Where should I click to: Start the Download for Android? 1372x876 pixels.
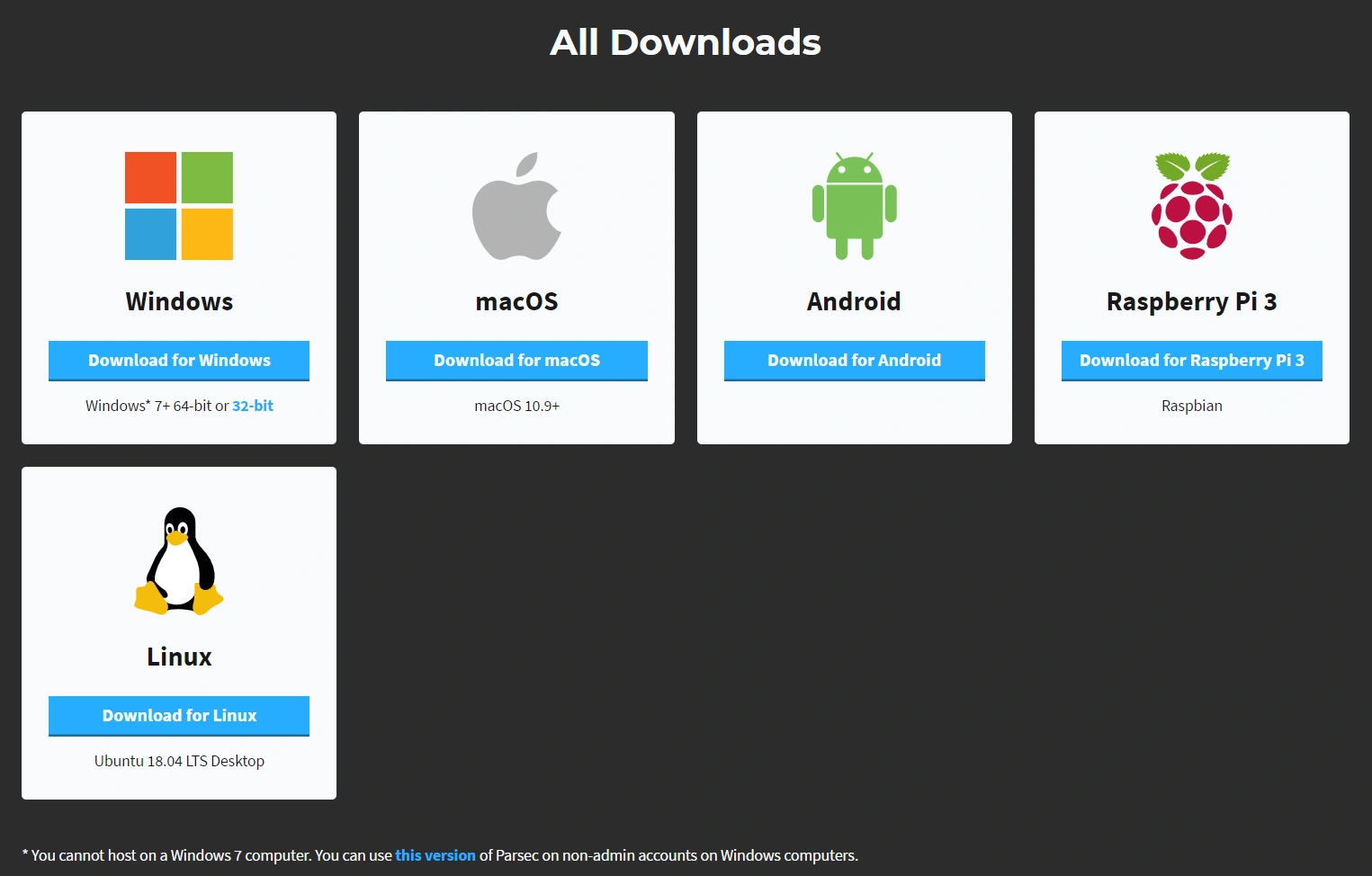coord(854,360)
